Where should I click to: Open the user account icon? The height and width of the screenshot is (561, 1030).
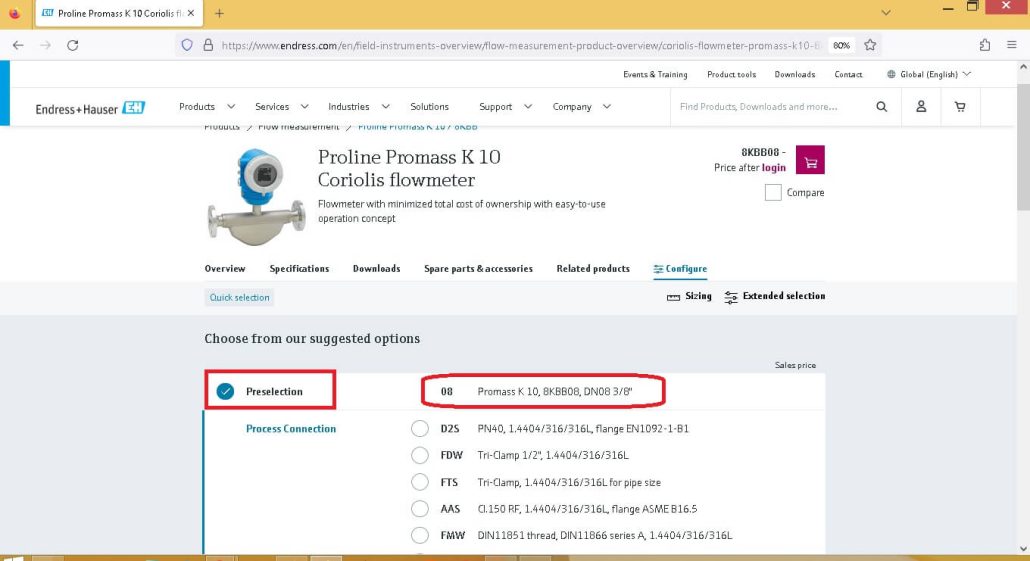click(921, 106)
